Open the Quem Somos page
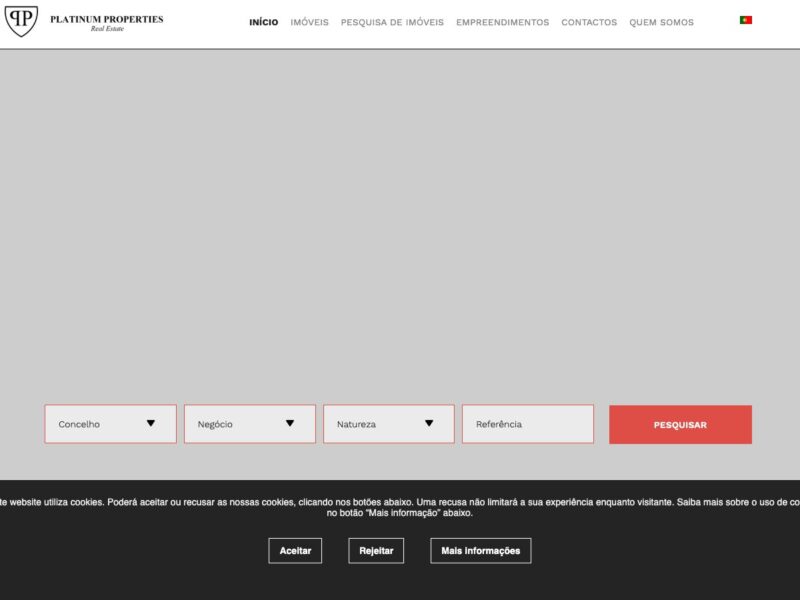Image resolution: width=800 pixels, height=600 pixels. (x=661, y=22)
